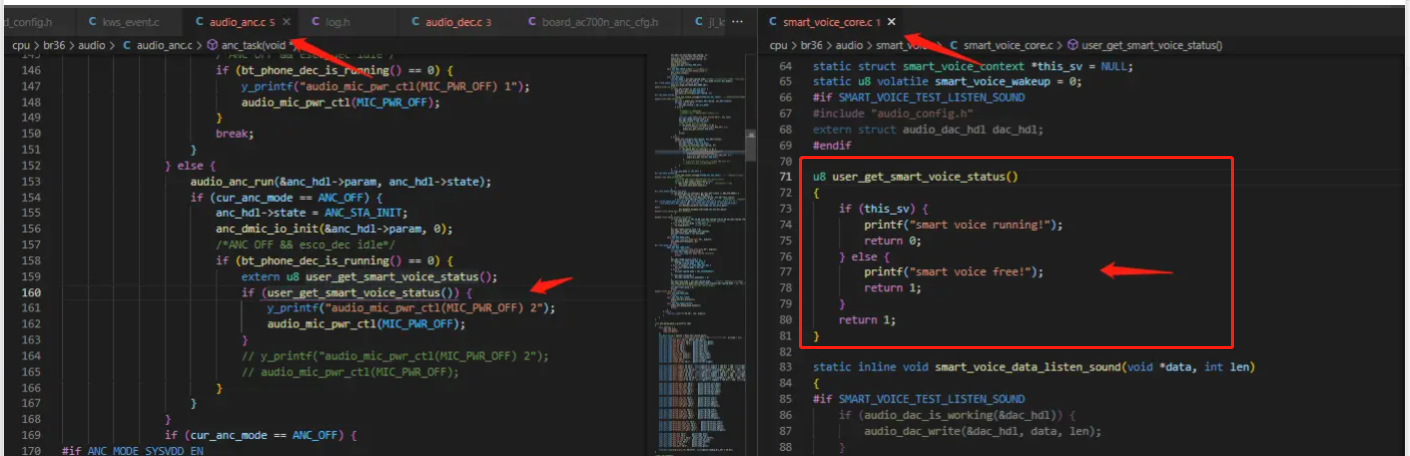The width and height of the screenshot is (1410, 456).
Task: Click 'extern u8 user_get_smart_voice_status();' line
Action: (x=369, y=276)
